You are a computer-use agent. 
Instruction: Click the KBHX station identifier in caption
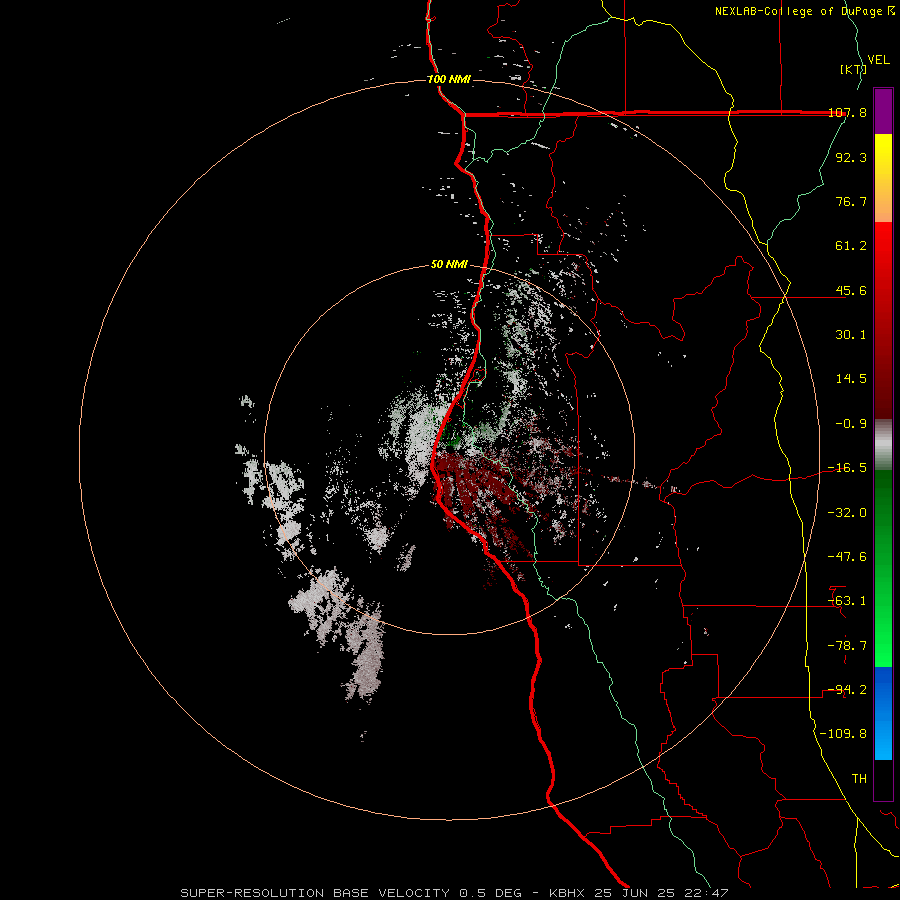[567, 893]
